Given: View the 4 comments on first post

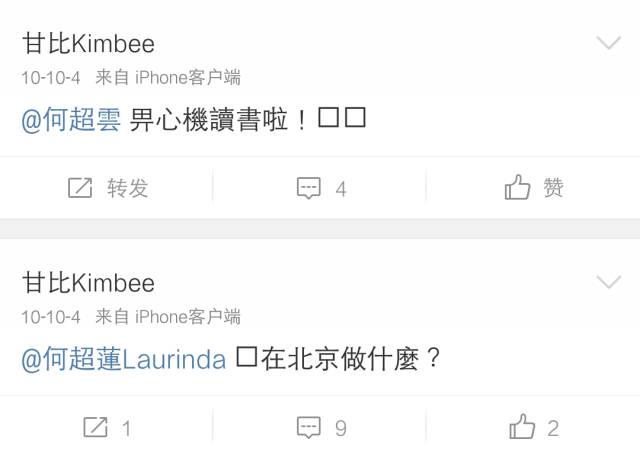Looking at the screenshot, I should pyautogui.click(x=341, y=189).
